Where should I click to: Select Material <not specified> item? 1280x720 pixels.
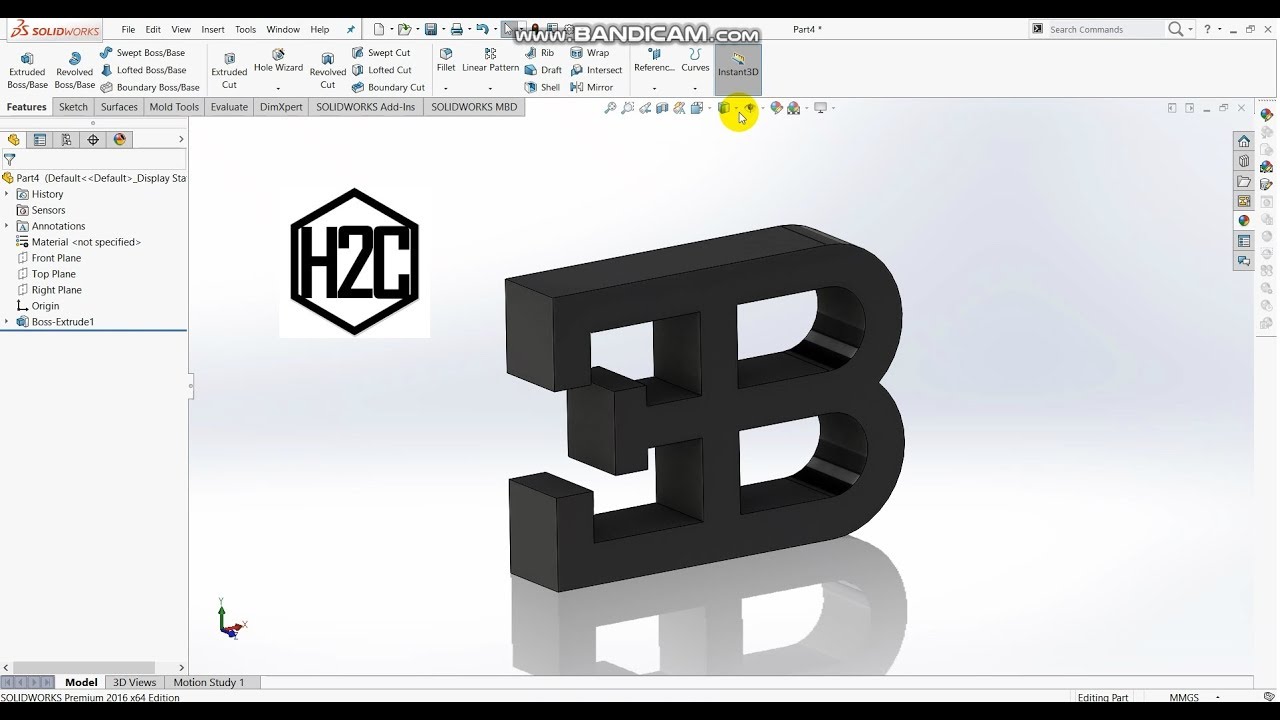pyautogui.click(x=79, y=242)
